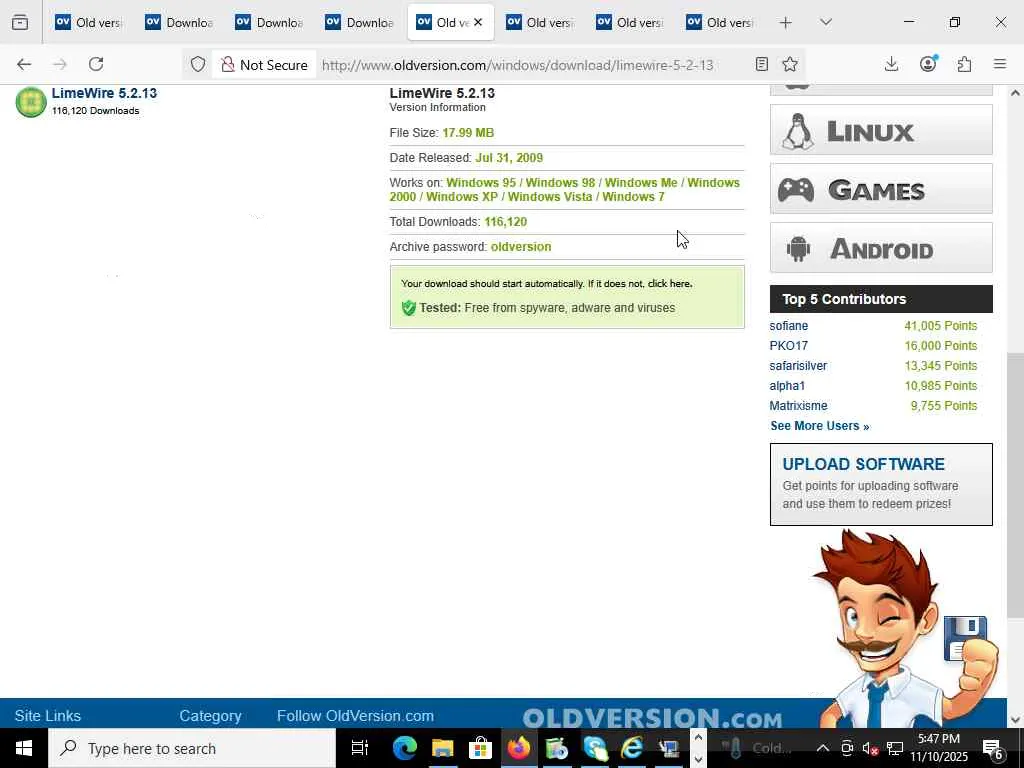Click the taskbar search box

click(192, 748)
